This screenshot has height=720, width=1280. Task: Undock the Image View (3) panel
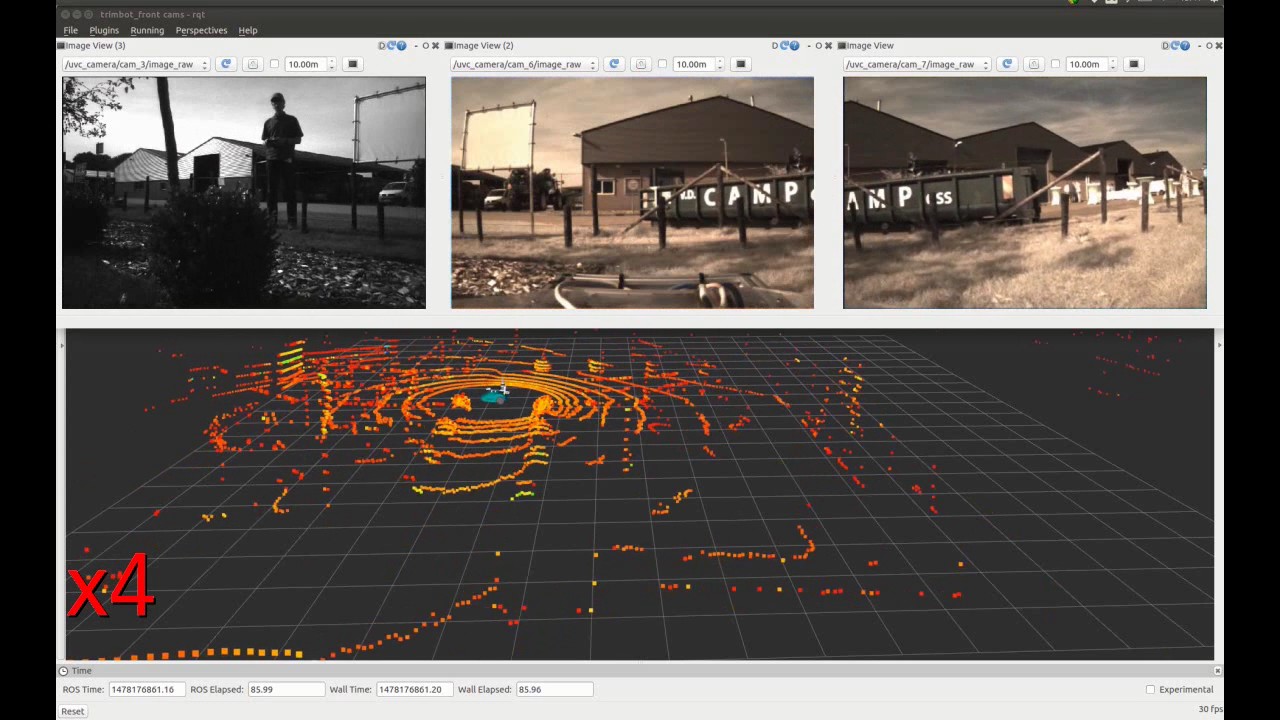425,45
